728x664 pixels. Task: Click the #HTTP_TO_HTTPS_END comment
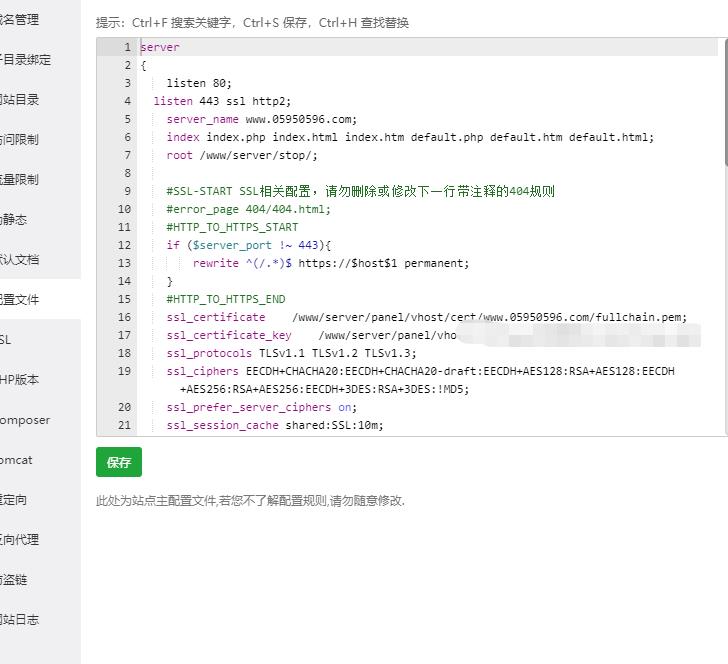tap(226, 299)
